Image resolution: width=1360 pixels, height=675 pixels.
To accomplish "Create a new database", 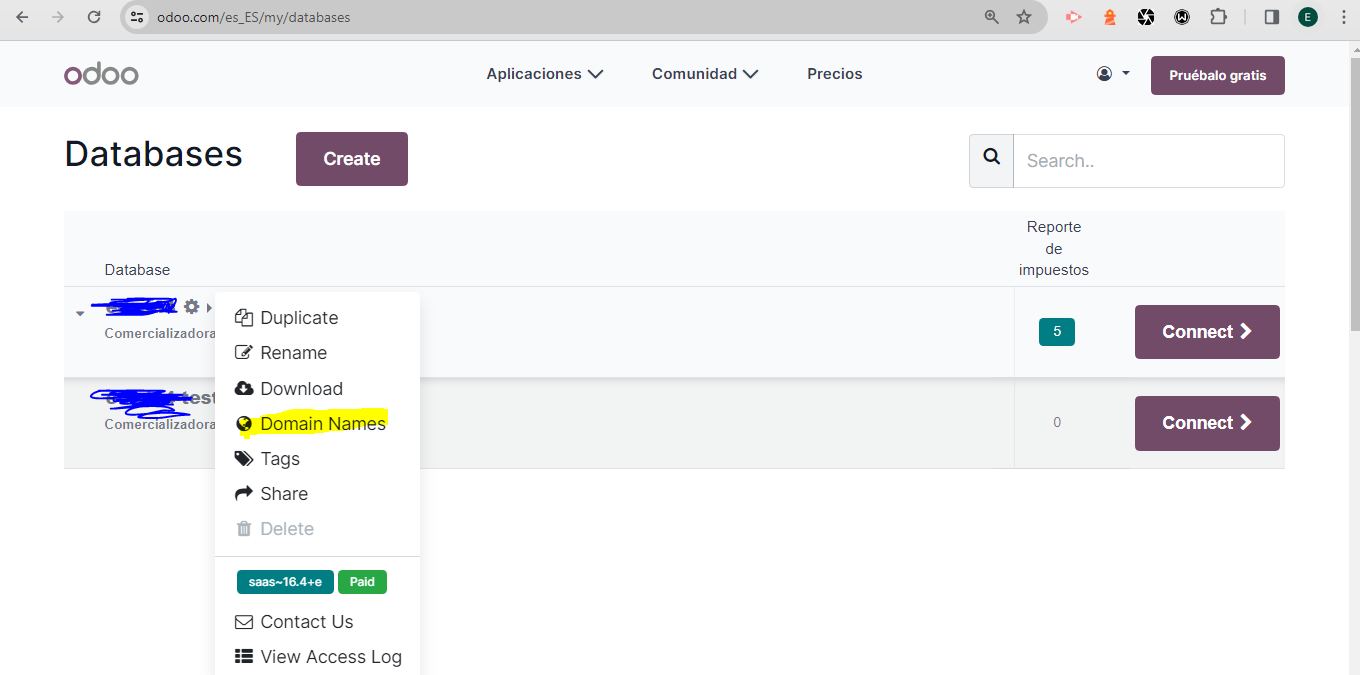I will (x=352, y=159).
